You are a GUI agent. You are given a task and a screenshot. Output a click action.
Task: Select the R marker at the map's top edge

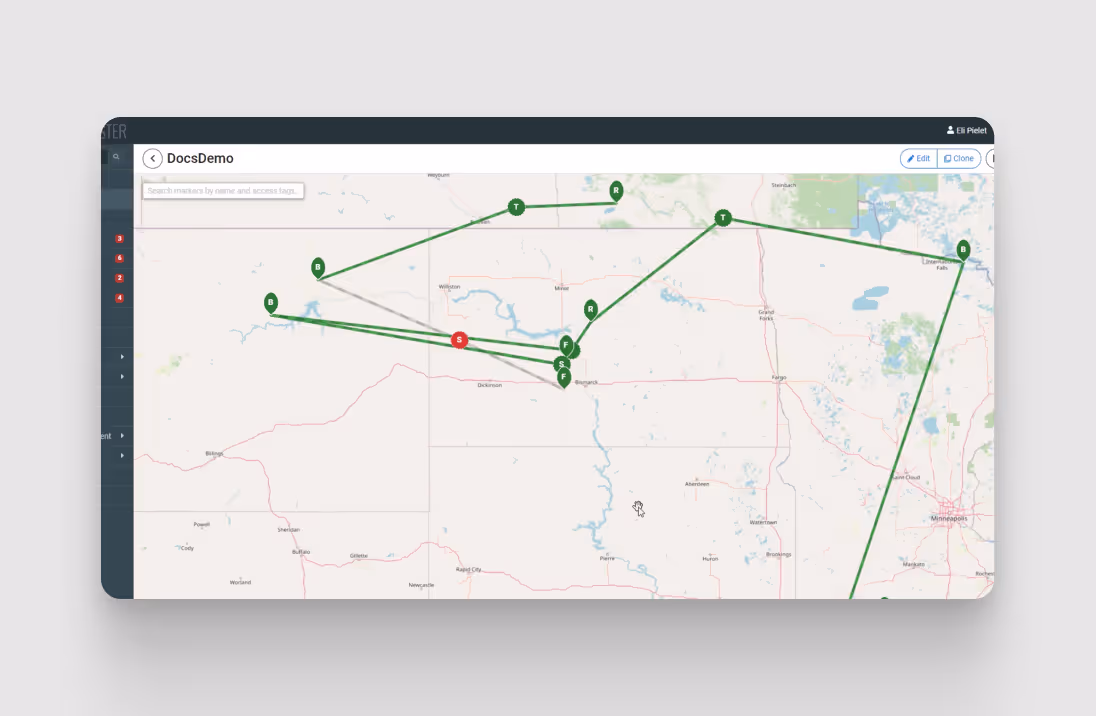pos(616,192)
